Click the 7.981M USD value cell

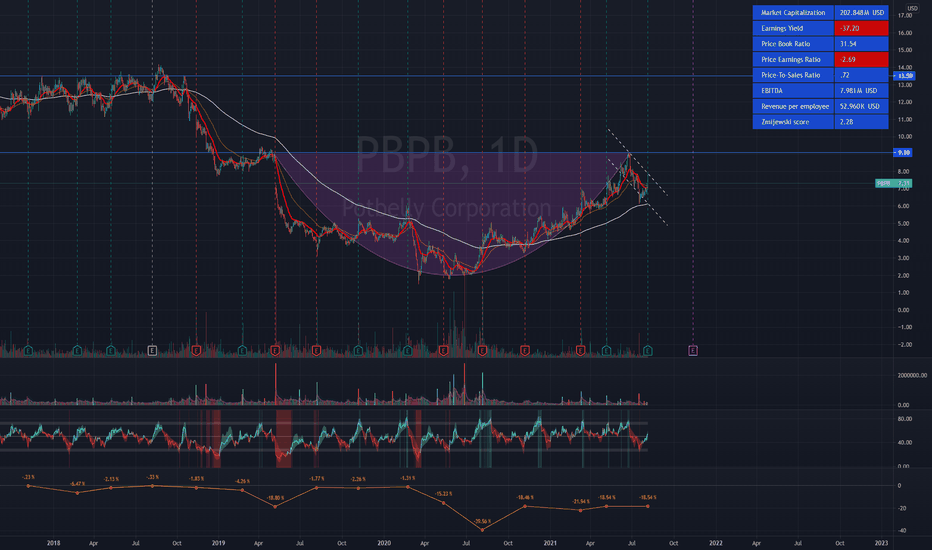tap(861, 90)
